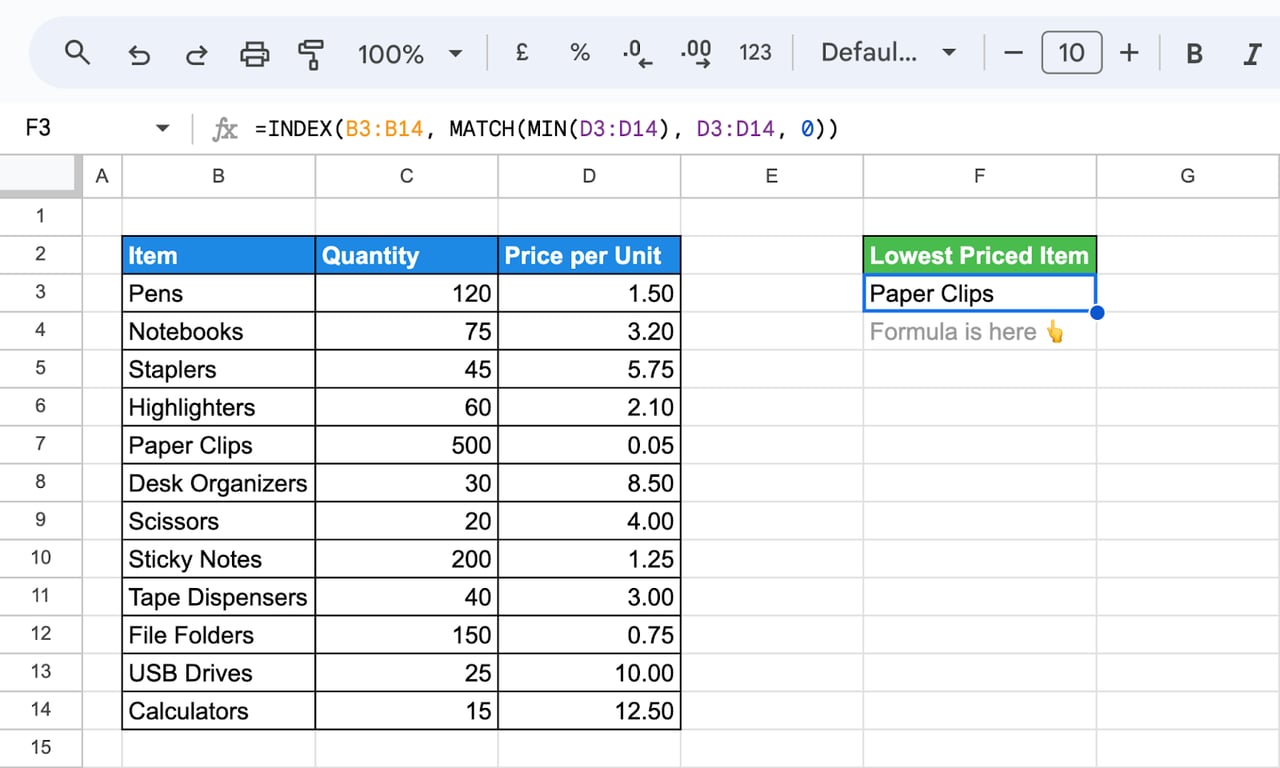Select the price cell 5.75
Screen dimensions: 1280x768
click(589, 369)
